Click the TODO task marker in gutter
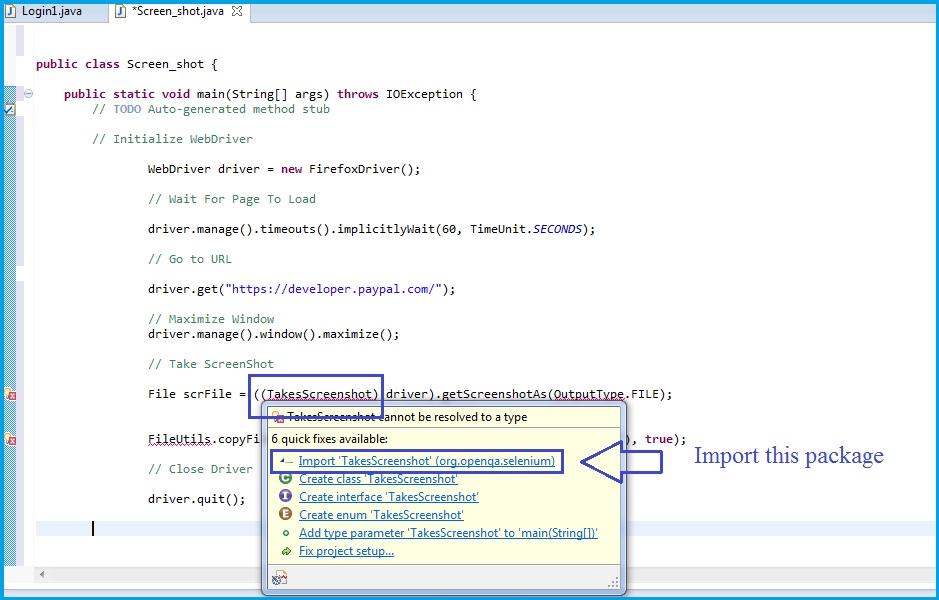The image size is (939, 600). [x=10, y=109]
